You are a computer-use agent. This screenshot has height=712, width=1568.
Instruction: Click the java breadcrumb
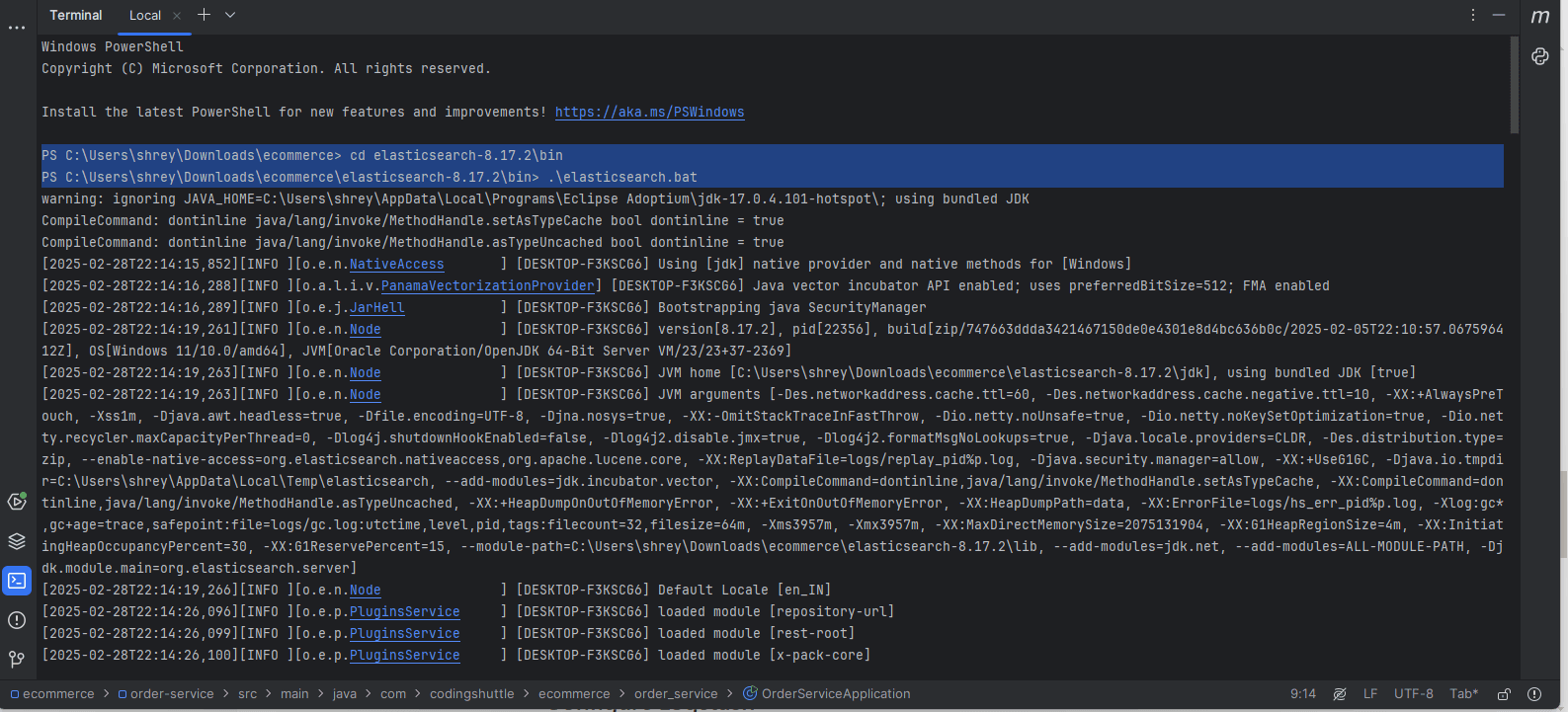[x=345, y=694]
